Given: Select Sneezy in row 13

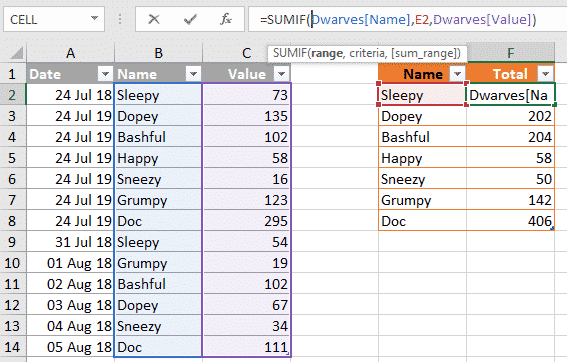Looking at the screenshot, I should 158,326.
